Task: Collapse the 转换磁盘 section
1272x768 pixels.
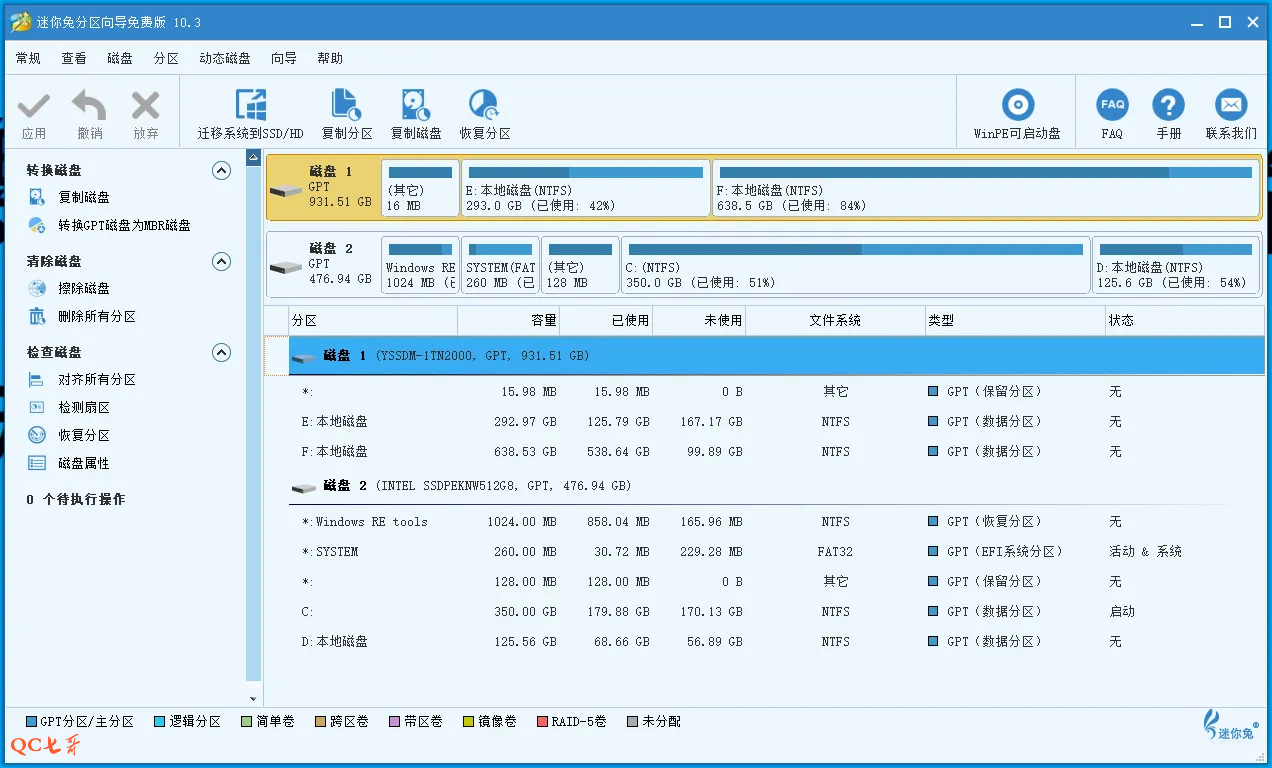Action: click(x=222, y=171)
